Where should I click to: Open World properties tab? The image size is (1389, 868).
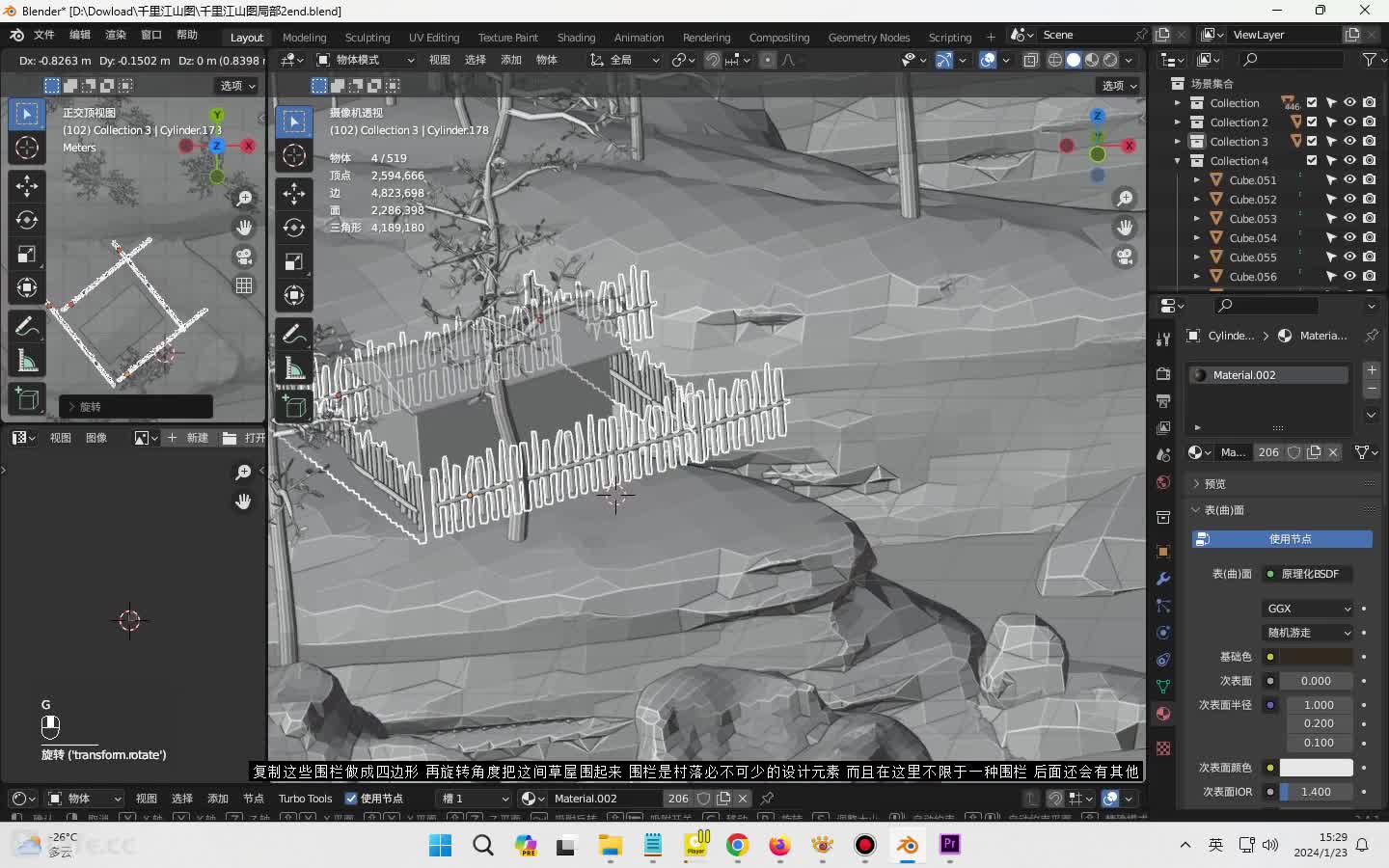click(1163, 482)
